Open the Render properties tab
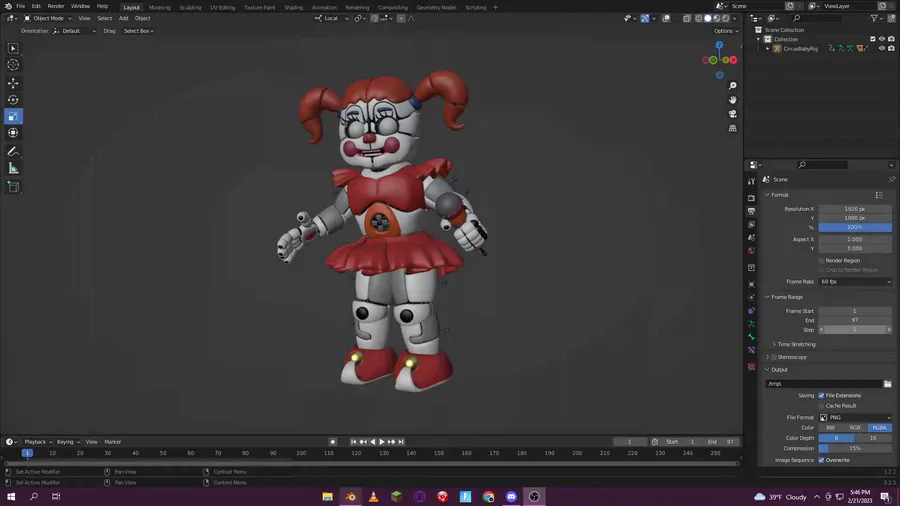This screenshot has height=506, width=900. pos(751,198)
